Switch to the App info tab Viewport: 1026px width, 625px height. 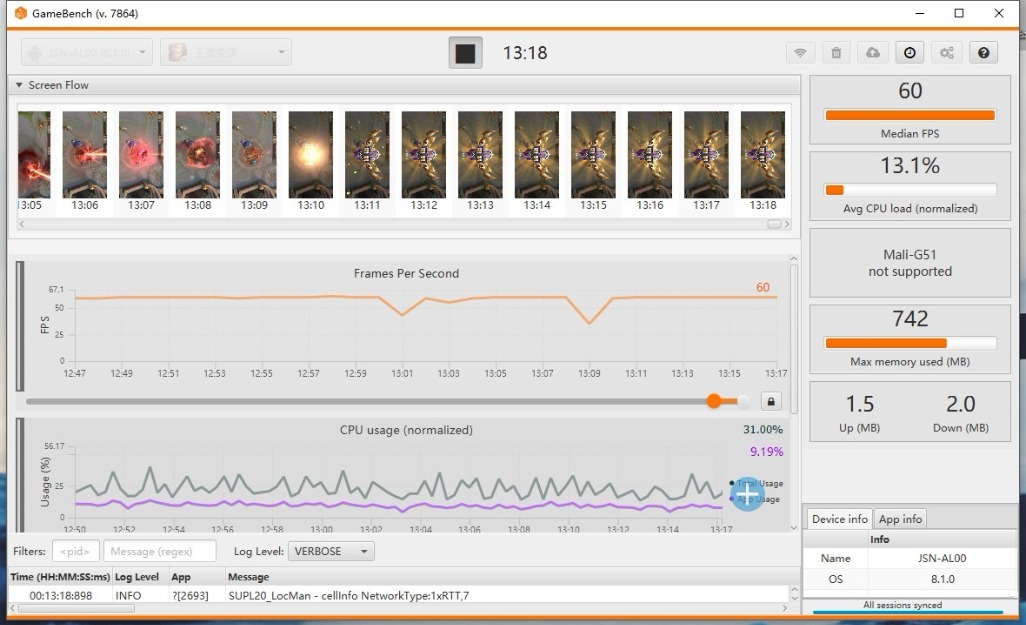[900, 519]
